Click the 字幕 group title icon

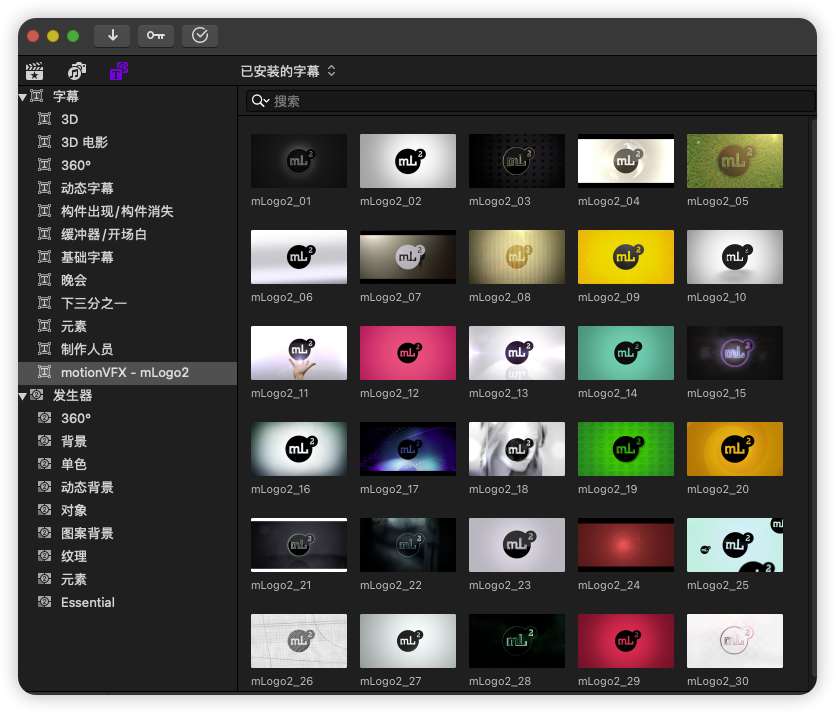tap(37, 96)
